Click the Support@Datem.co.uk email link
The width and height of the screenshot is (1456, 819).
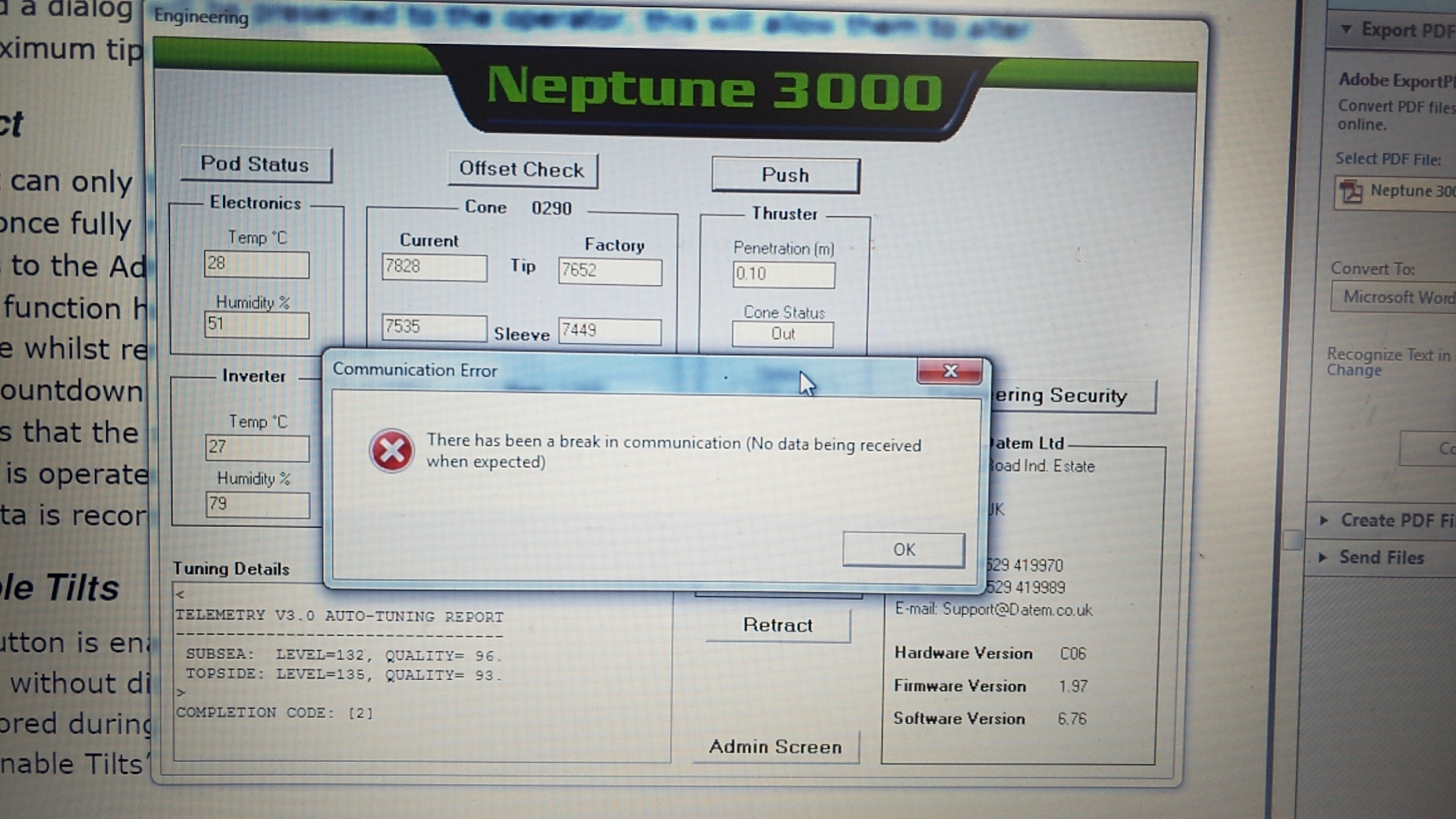click(x=1017, y=610)
